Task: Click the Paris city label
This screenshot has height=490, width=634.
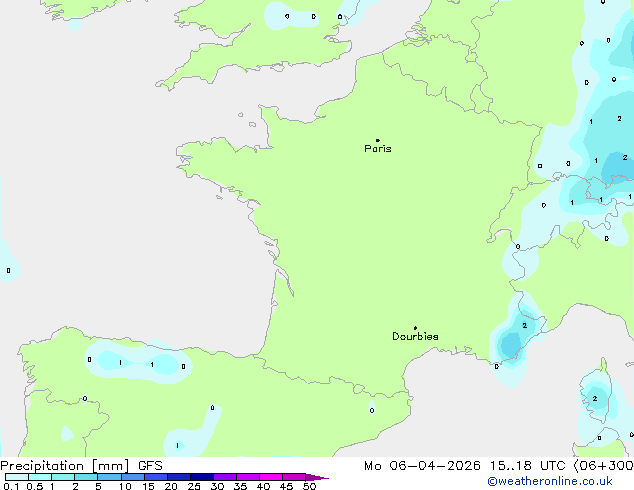Action: [x=378, y=149]
